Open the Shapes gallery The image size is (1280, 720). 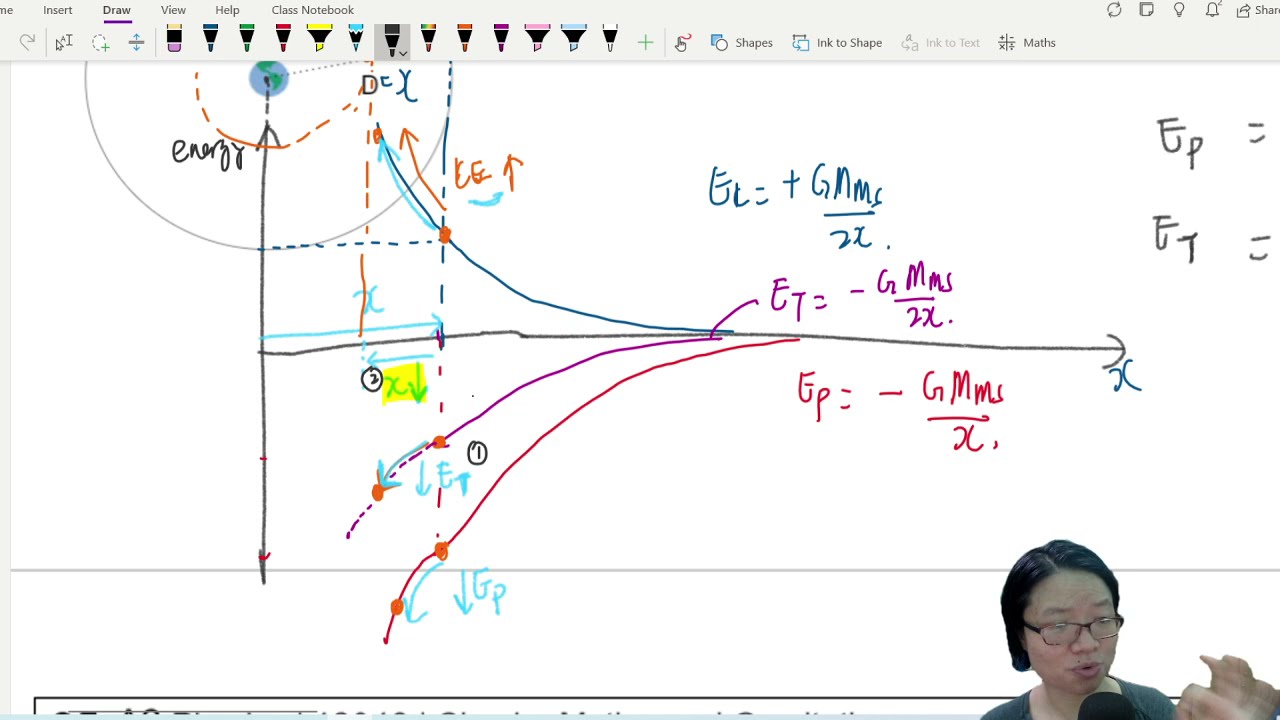[x=742, y=42]
